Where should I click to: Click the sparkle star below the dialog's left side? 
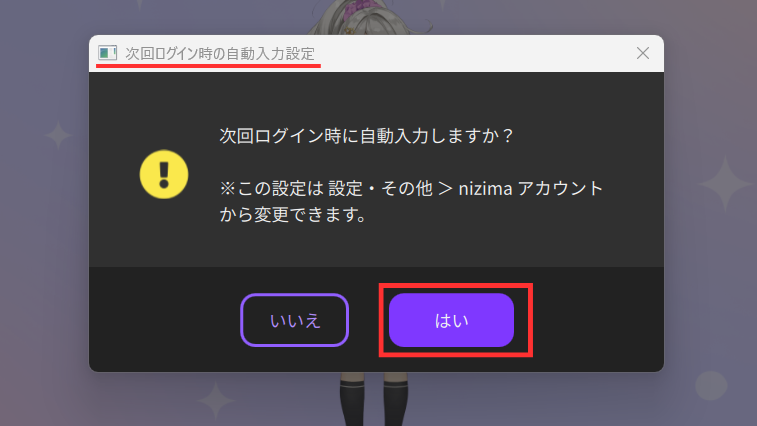215,401
